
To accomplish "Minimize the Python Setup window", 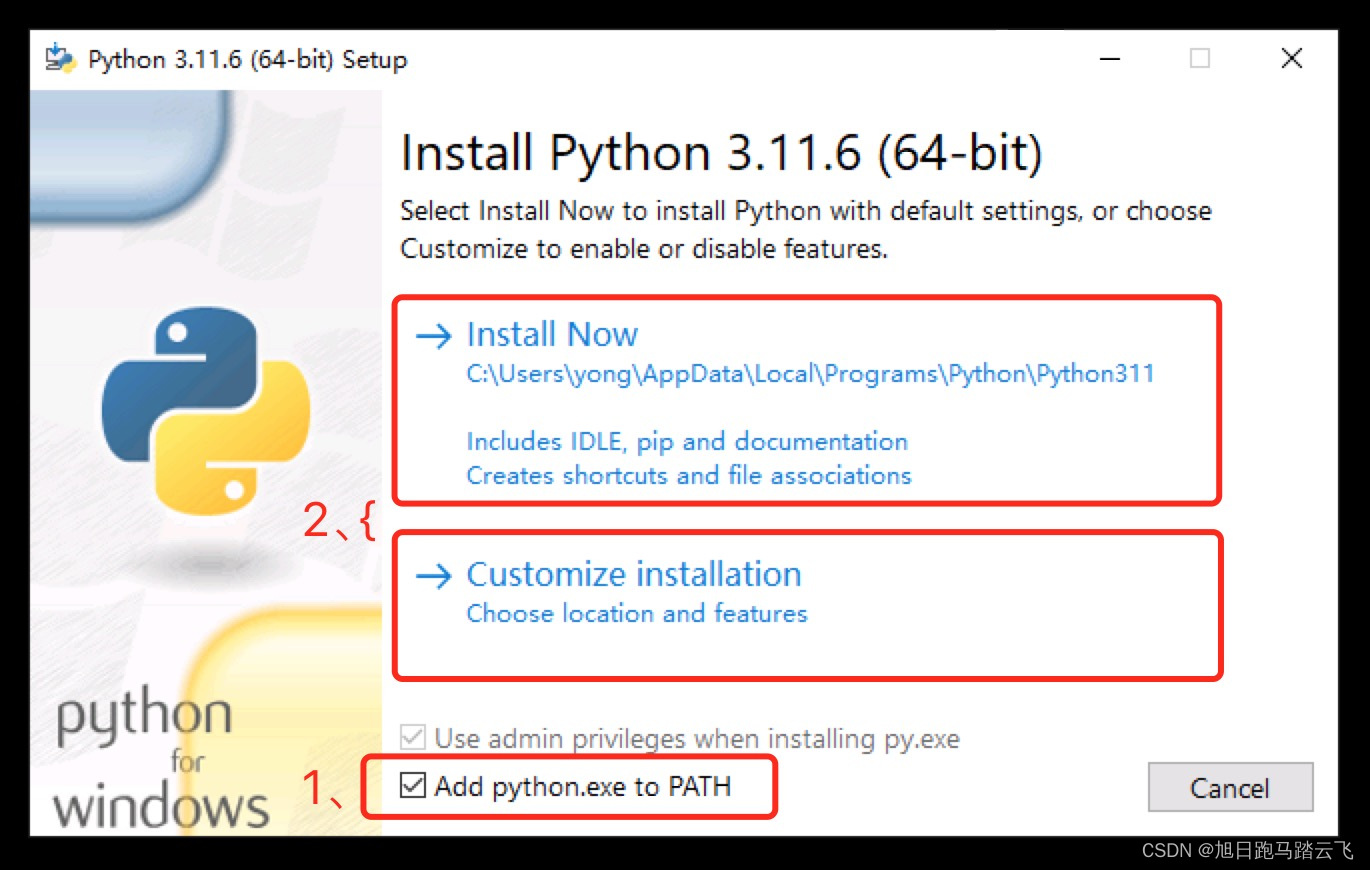I will coord(1110,59).
